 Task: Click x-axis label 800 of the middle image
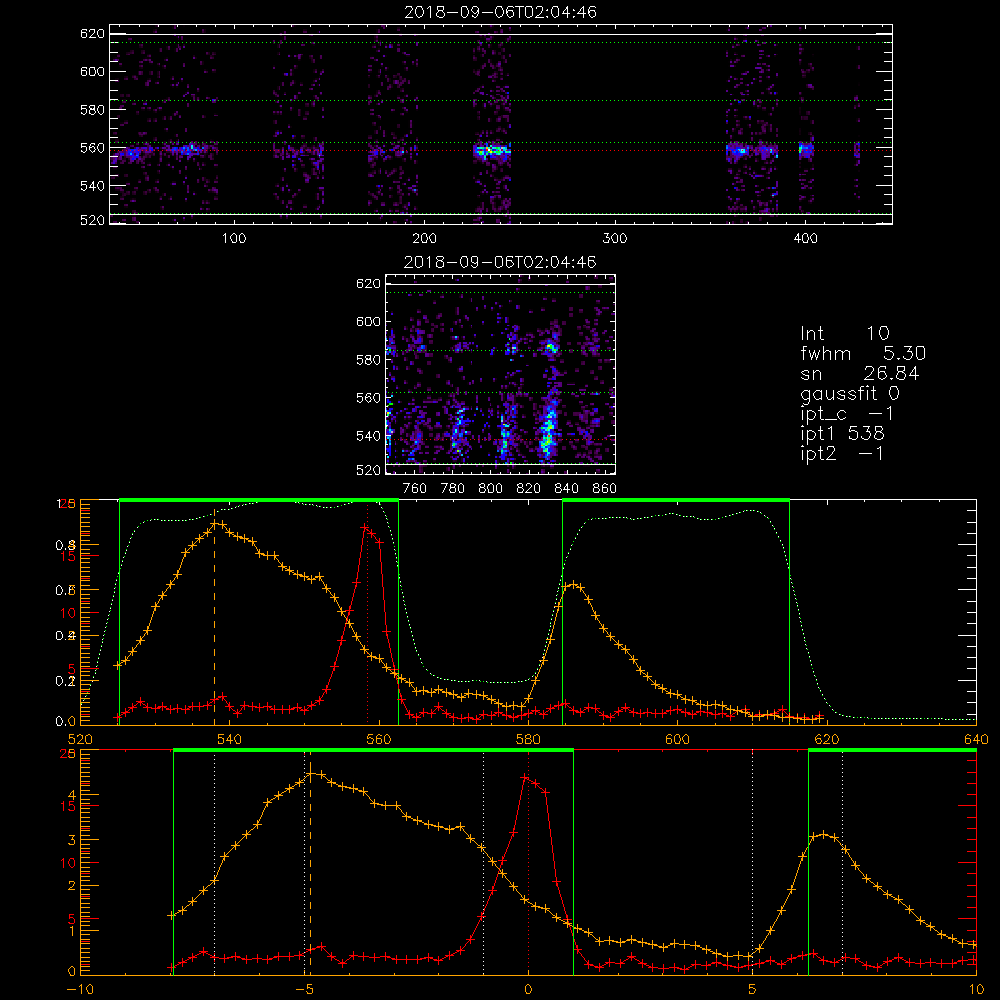click(x=490, y=489)
